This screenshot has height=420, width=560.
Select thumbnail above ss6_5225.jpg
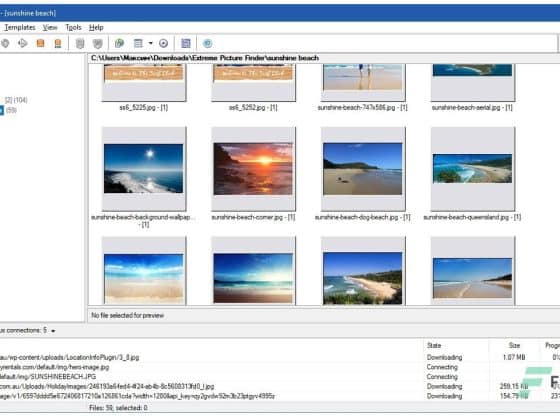point(144,82)
